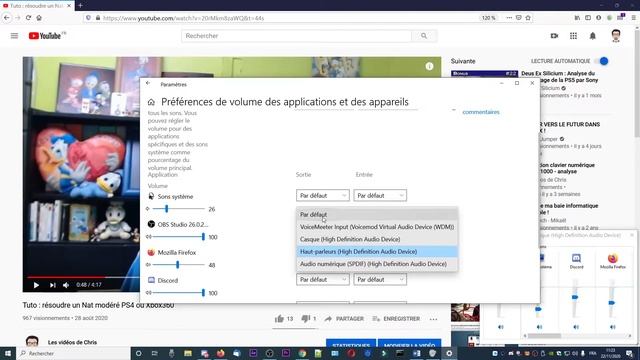
Task: Open YouTube notifications bell
Action: pyautogui.click(x=593, y=36)
